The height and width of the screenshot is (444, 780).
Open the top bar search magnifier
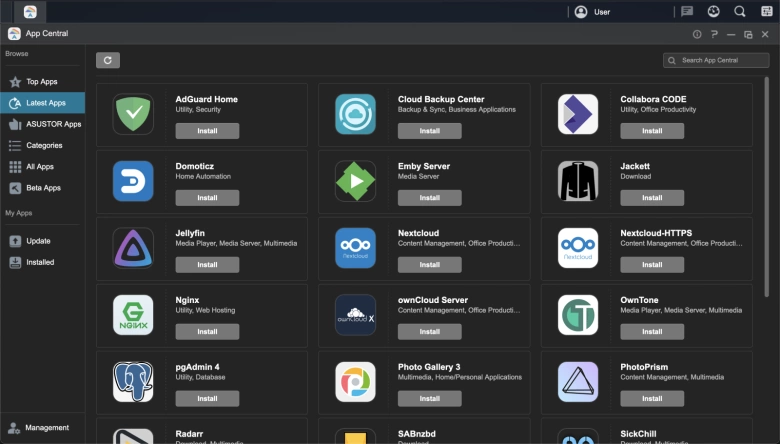point(740,12)
